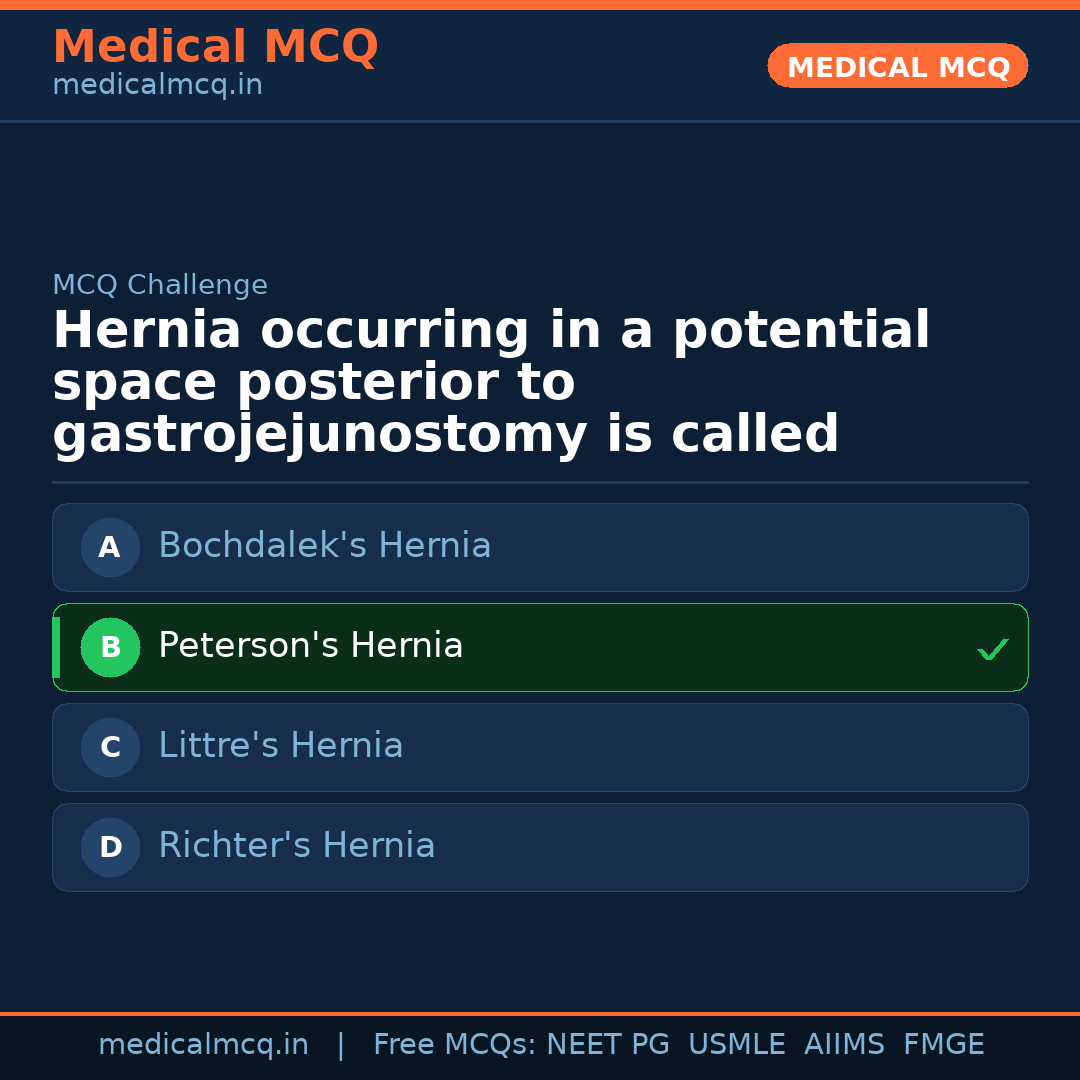The image size is (1080, 1080).
Task: Click the hernia question heading text
Action: point(490,382)
